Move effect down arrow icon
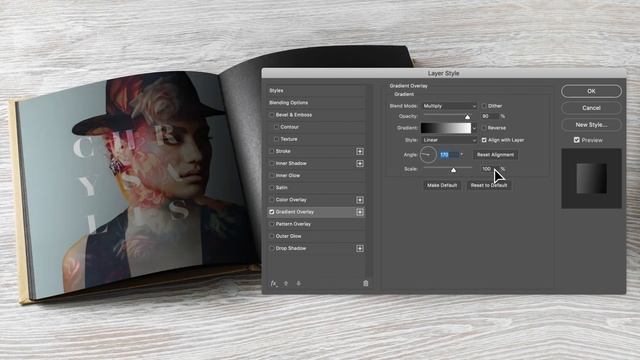The image size is (640, 360). [x=299, y=283]
